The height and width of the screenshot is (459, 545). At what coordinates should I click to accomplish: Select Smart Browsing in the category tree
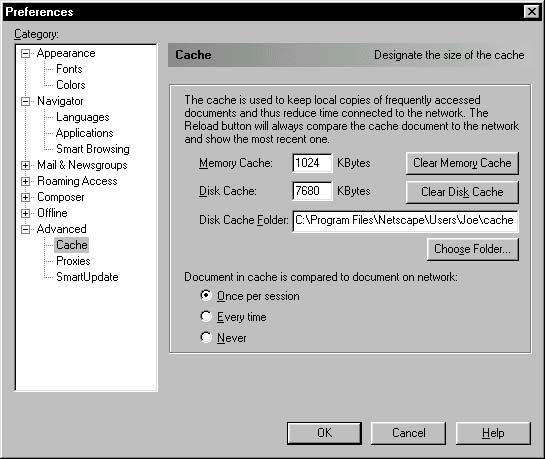(x=93, y=149)
